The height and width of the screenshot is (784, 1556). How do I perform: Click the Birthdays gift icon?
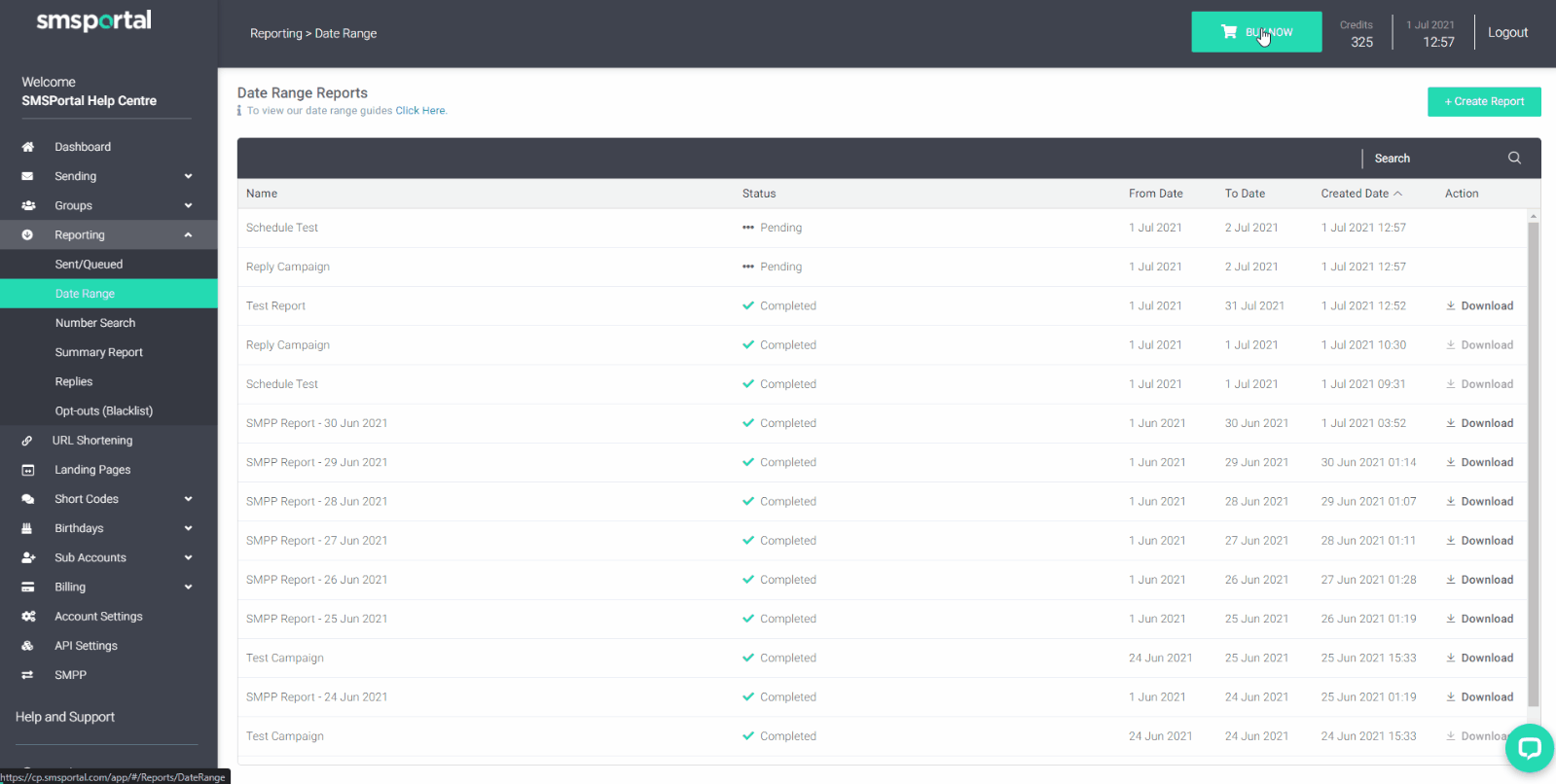27,528
